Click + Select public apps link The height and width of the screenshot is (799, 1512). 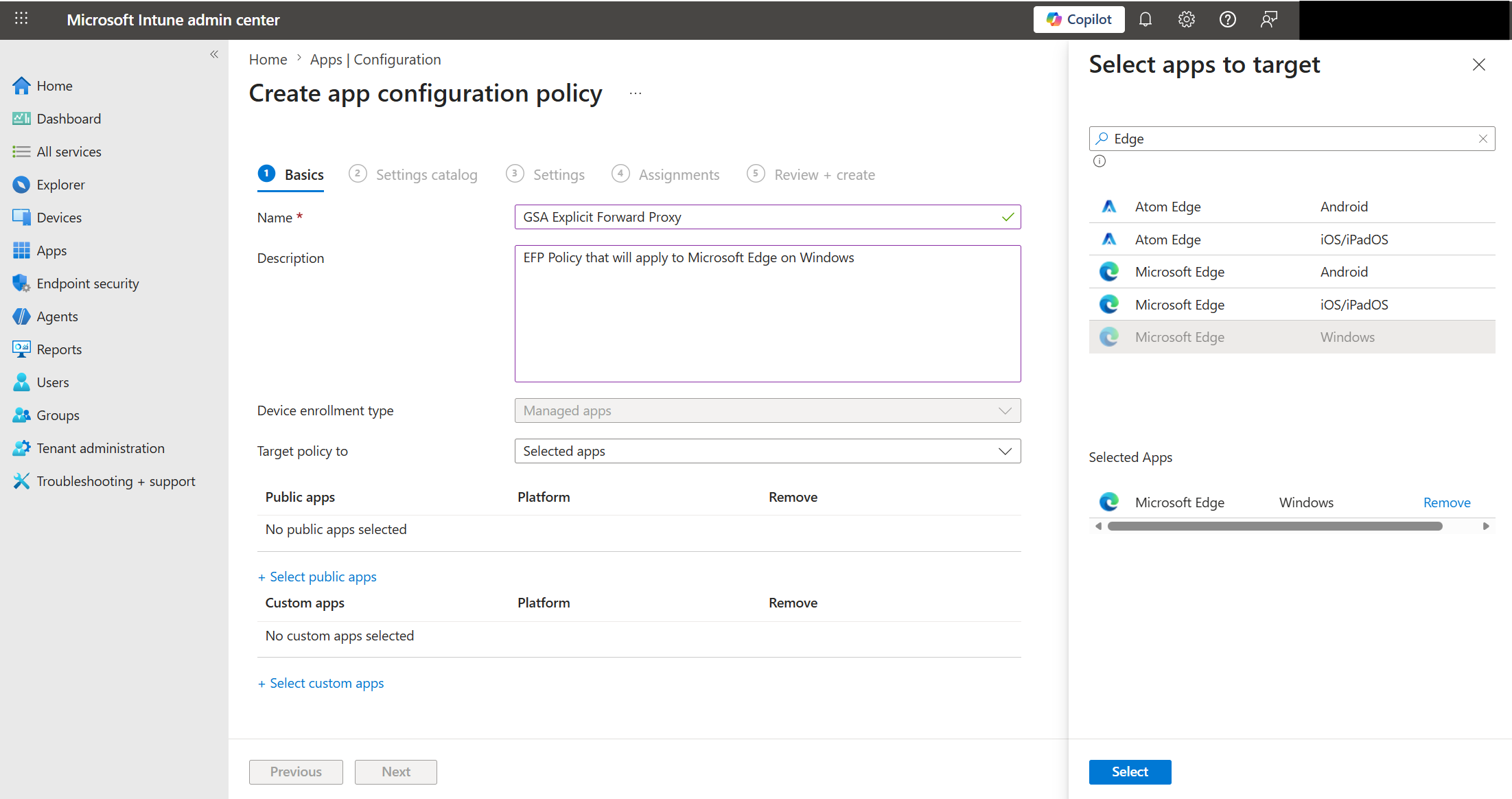tap(317, 577)
